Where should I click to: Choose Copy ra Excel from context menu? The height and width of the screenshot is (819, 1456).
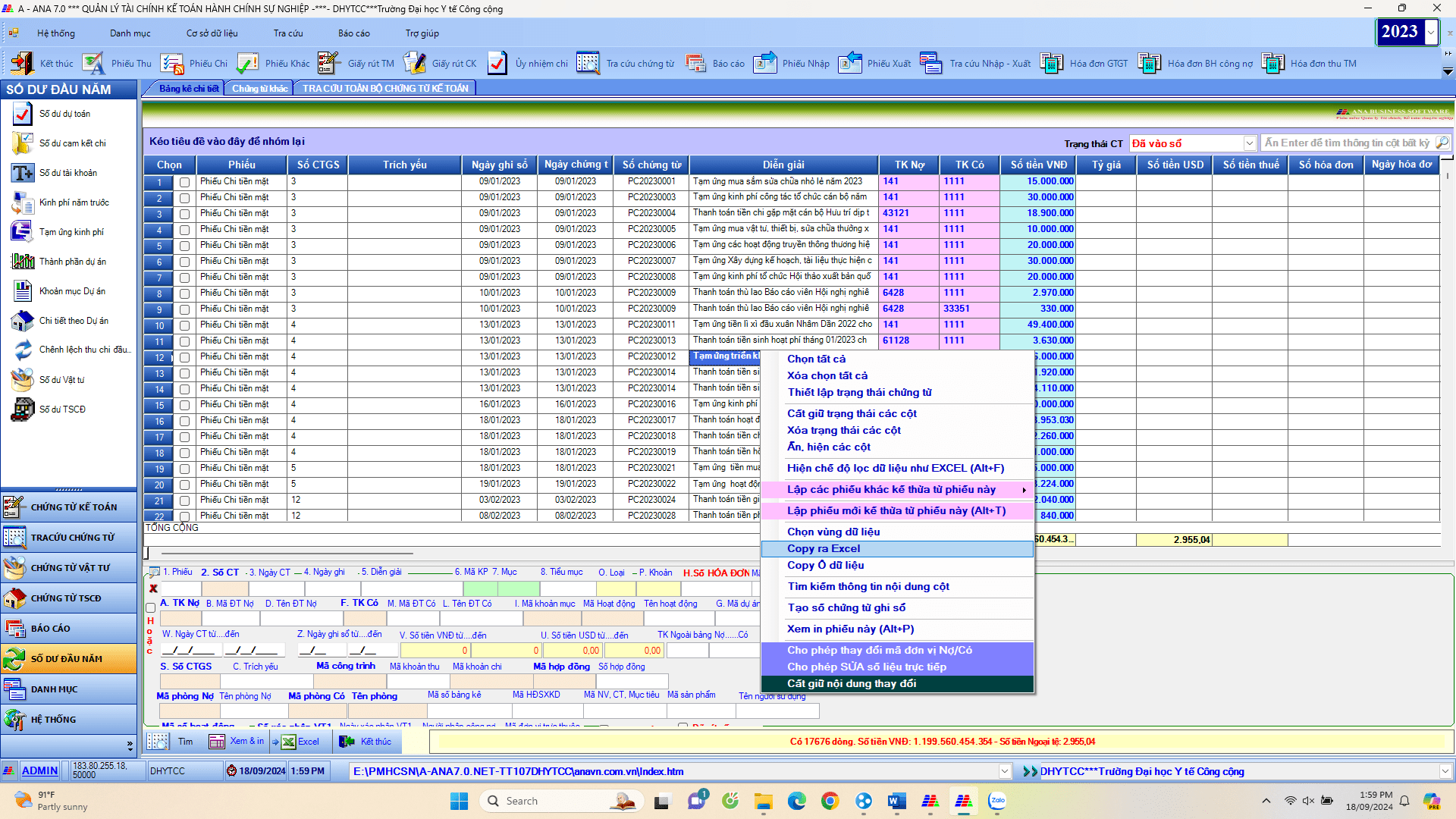[x=824, y=548]
